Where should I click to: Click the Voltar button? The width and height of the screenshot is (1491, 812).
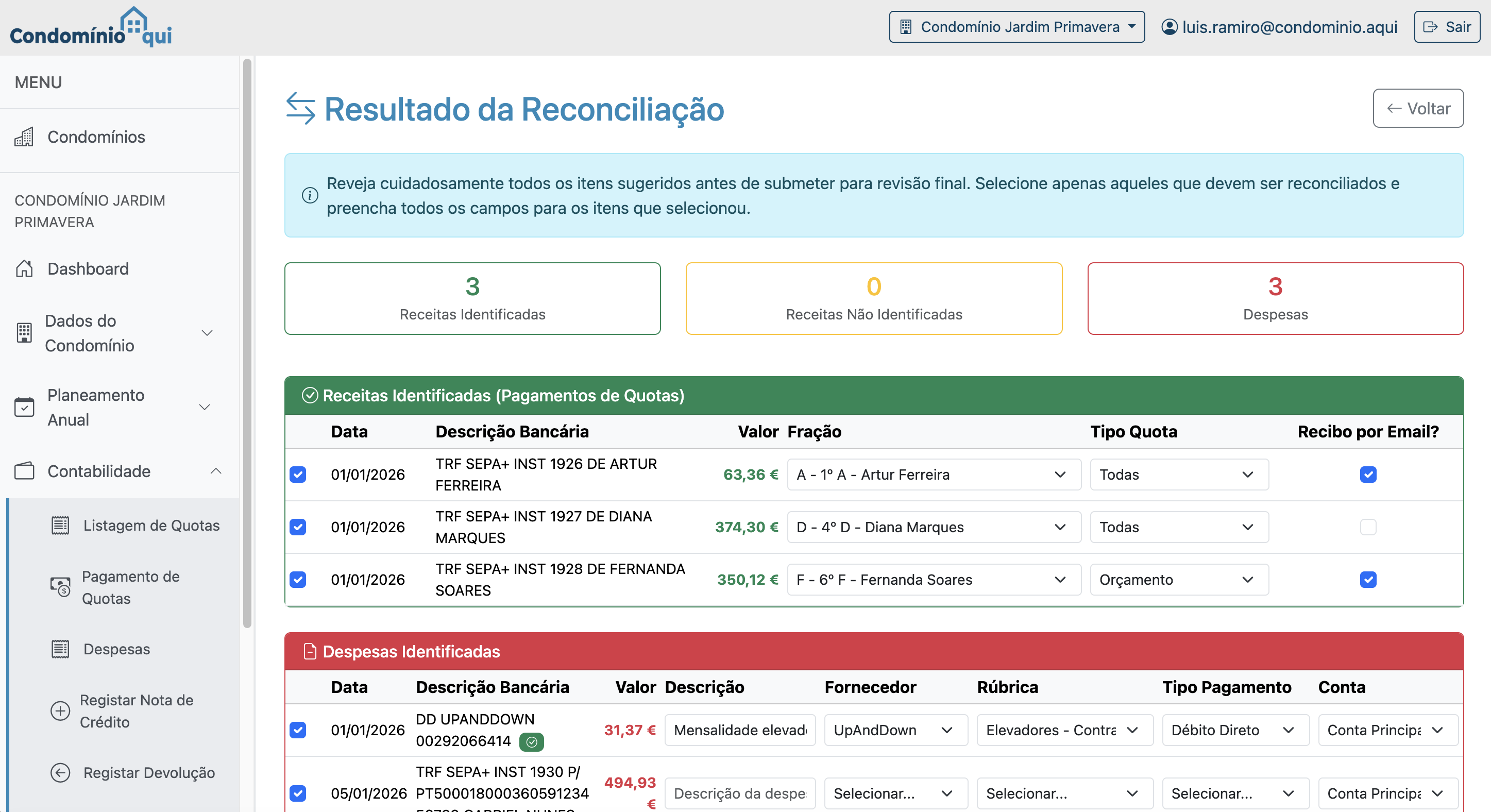click(x=1418, y=108)
